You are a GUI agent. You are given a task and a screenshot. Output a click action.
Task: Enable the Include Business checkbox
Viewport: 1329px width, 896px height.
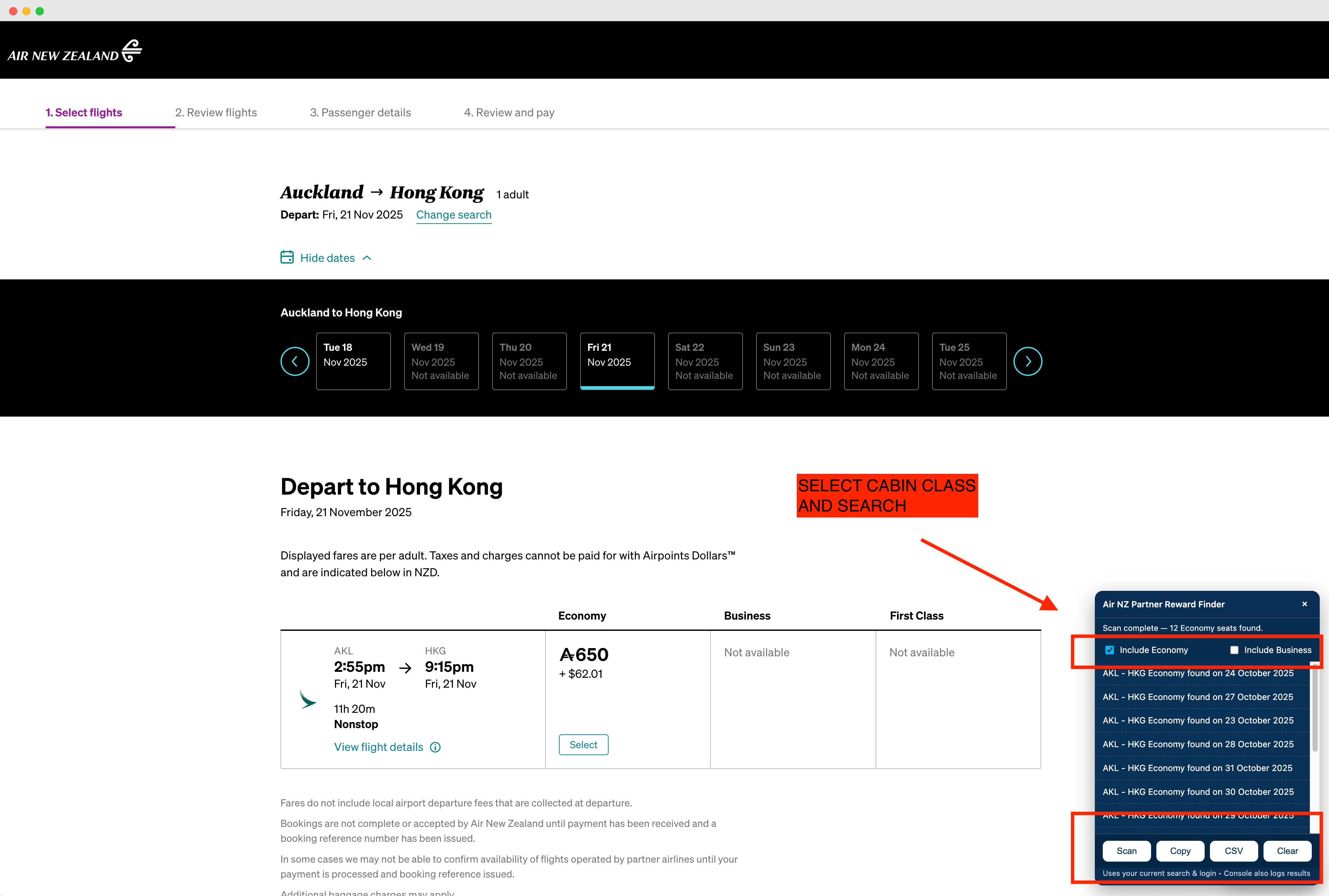pyautogui.click(x=1234, y=650)
